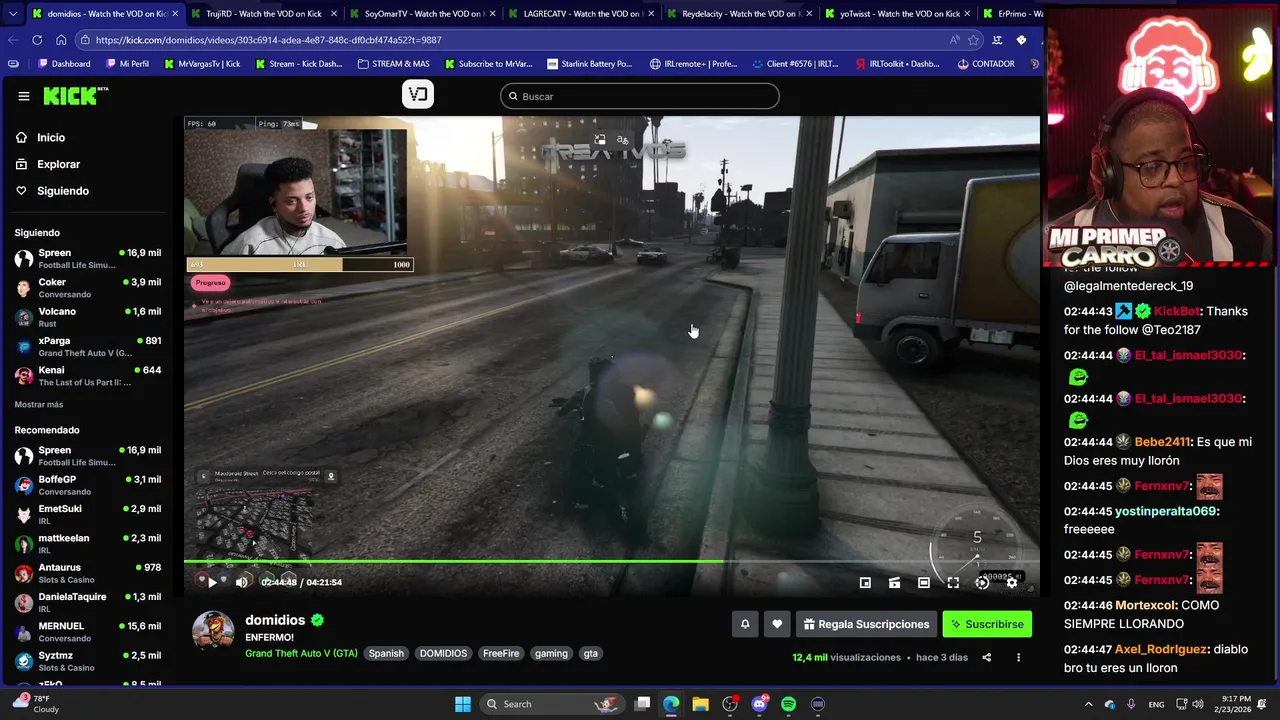The image size is (1280, 720).
Task: Click the browser address bar URL
Action: point(269,40)
